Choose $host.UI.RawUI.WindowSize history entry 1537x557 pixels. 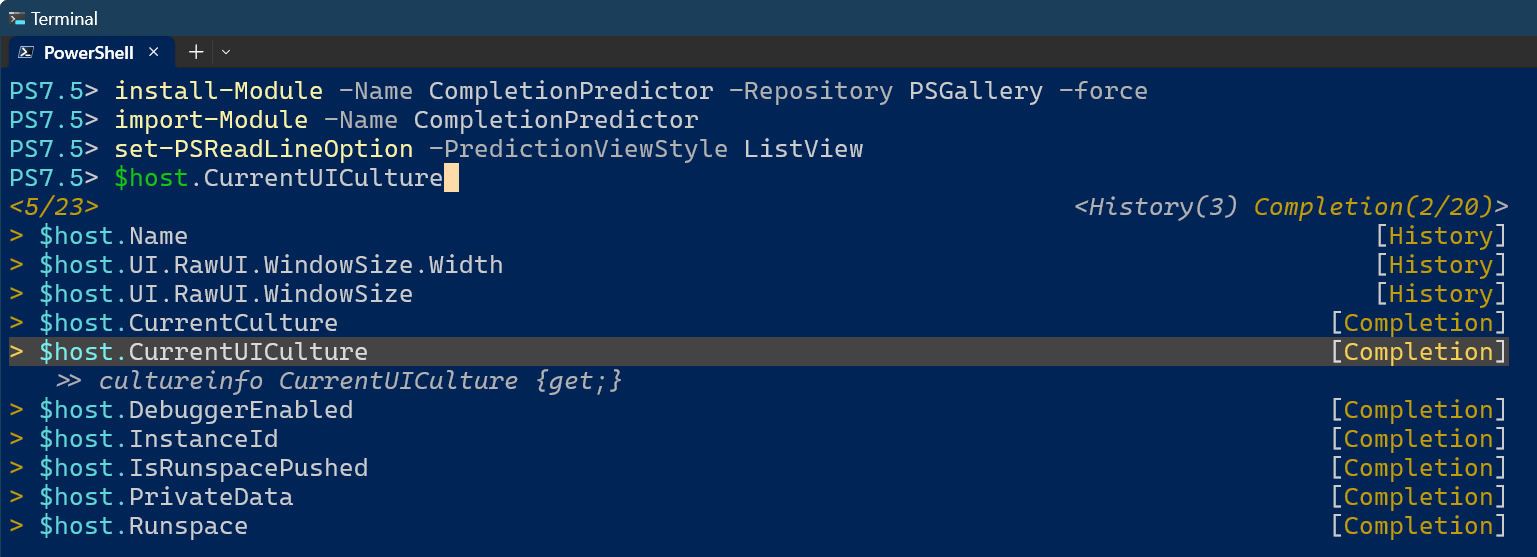(x=226, y=294)
